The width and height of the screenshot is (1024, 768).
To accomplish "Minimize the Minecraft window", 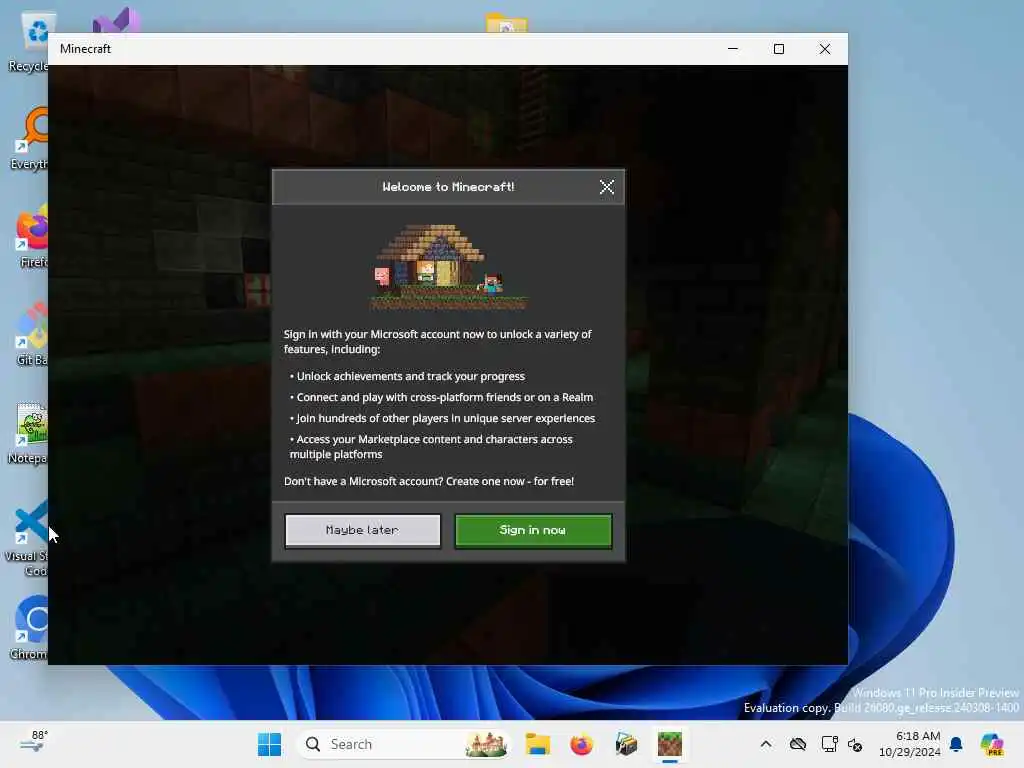I will tap(733, 49).
